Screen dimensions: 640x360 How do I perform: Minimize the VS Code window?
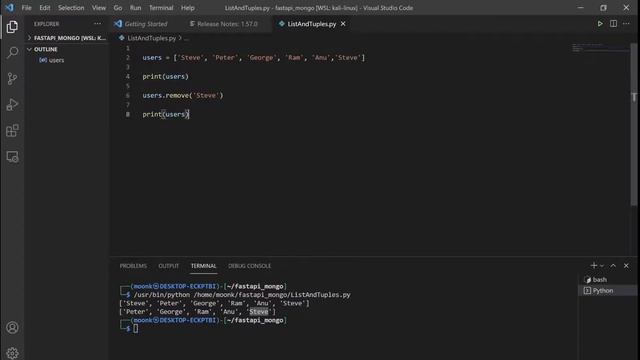point(580,8)
